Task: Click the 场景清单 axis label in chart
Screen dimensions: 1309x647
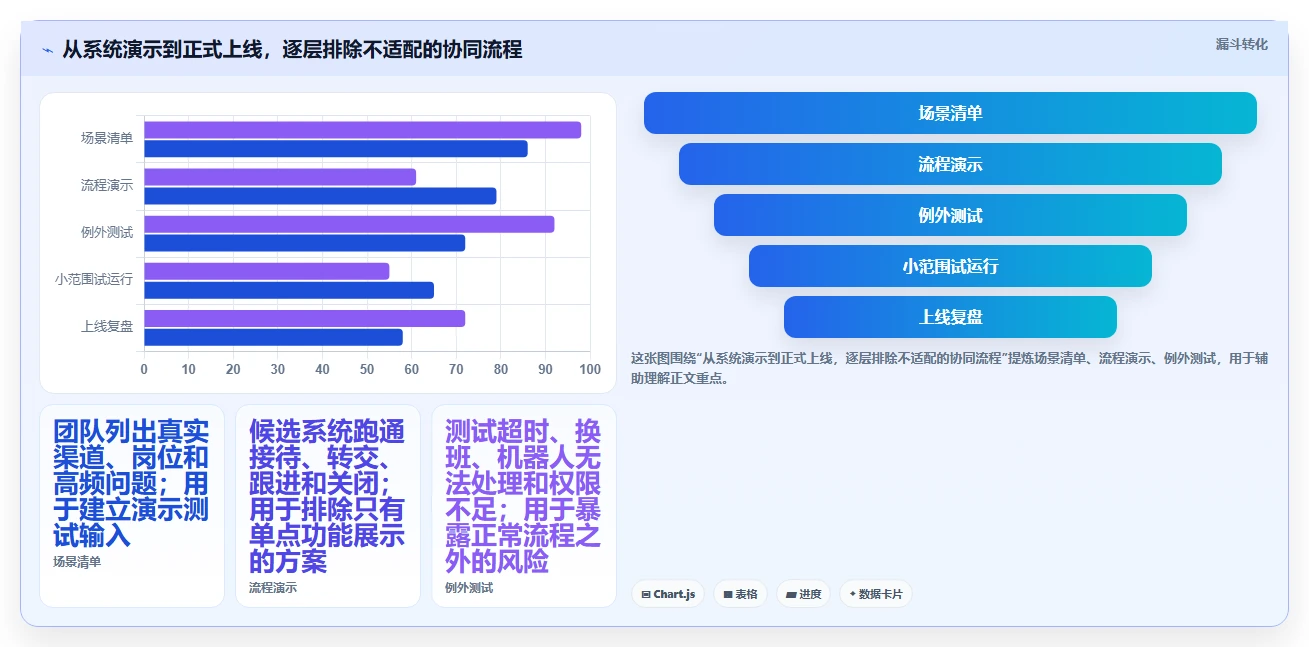Action: pyautogui.click(x=107, y=138)
